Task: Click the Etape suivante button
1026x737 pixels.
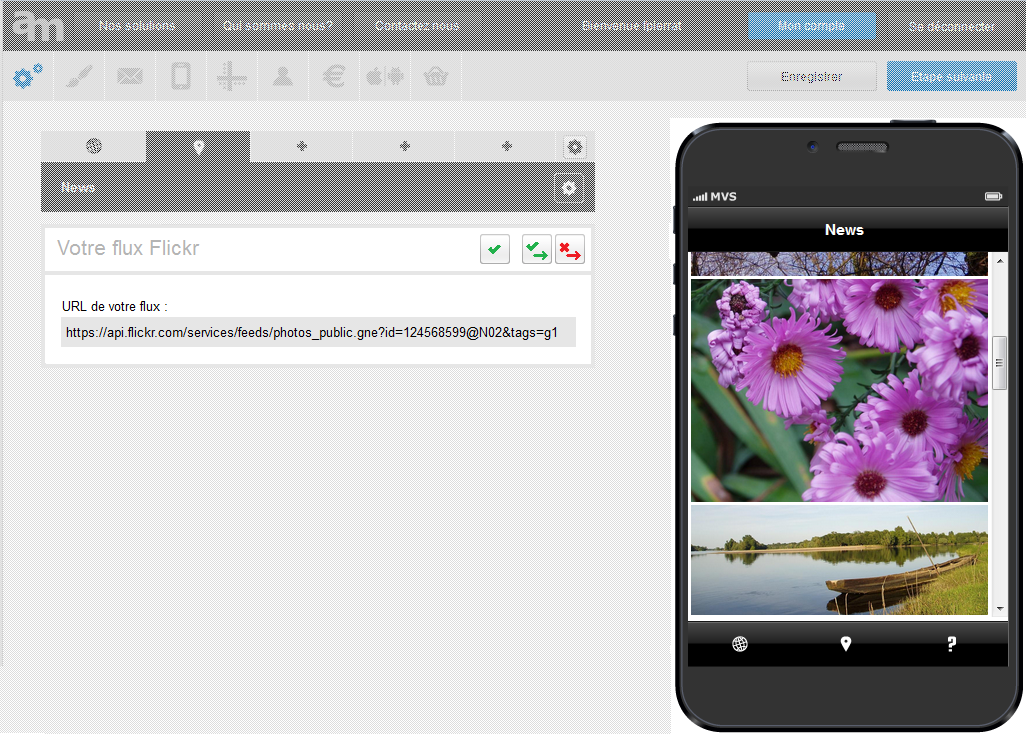Action: point(951,77)
